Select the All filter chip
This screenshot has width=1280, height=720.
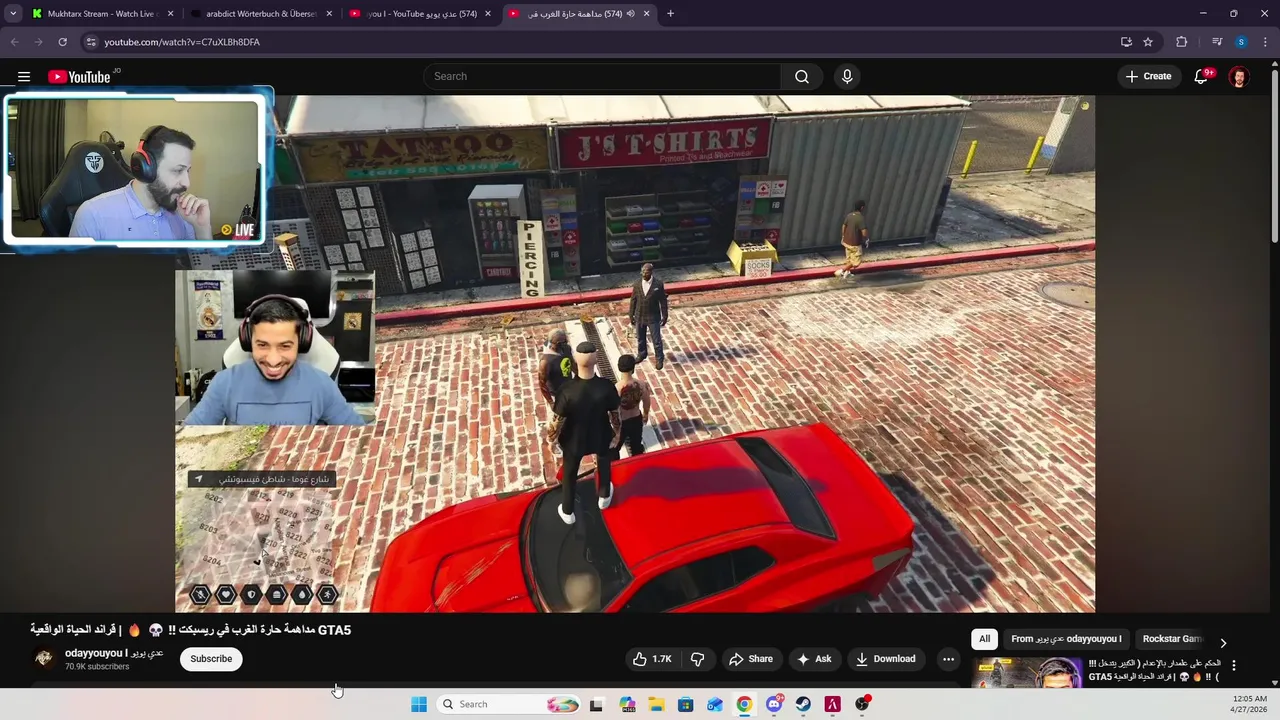click(984, 639)
